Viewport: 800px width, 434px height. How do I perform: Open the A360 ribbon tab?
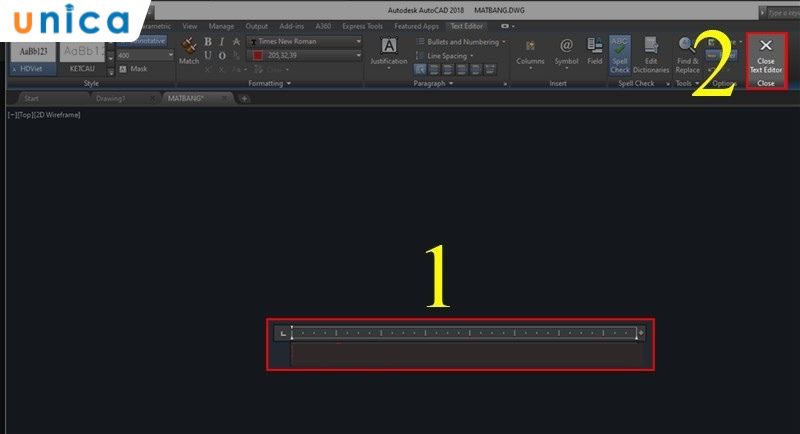(323, 26)
